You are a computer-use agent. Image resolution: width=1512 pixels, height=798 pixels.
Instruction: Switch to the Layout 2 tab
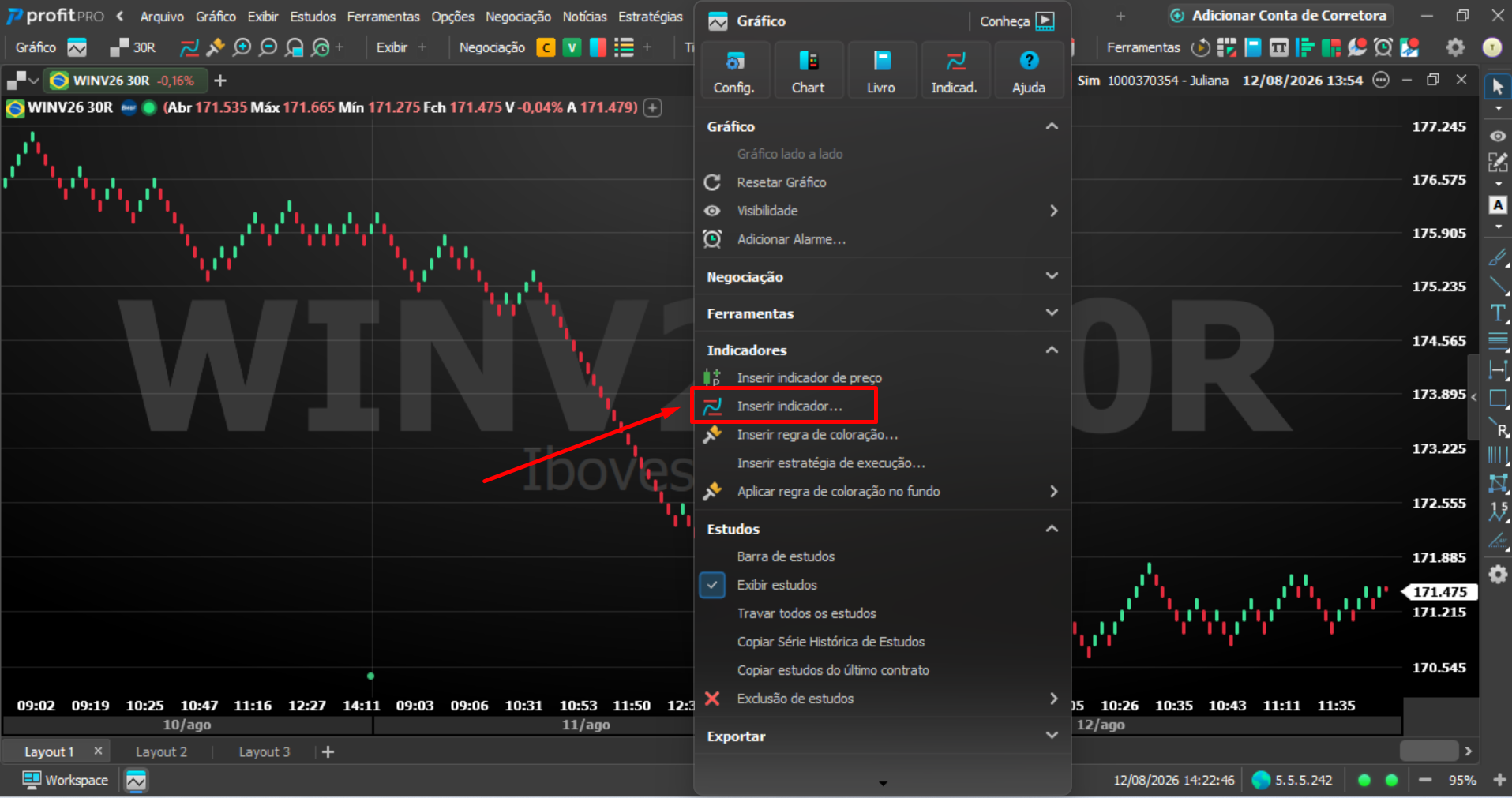pos(161,752)
